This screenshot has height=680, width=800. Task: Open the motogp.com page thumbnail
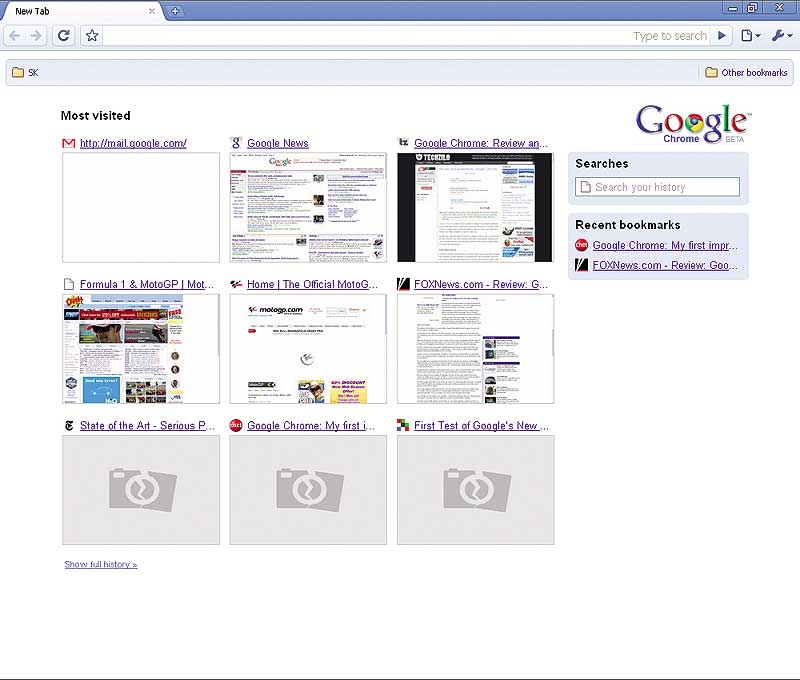308,349
